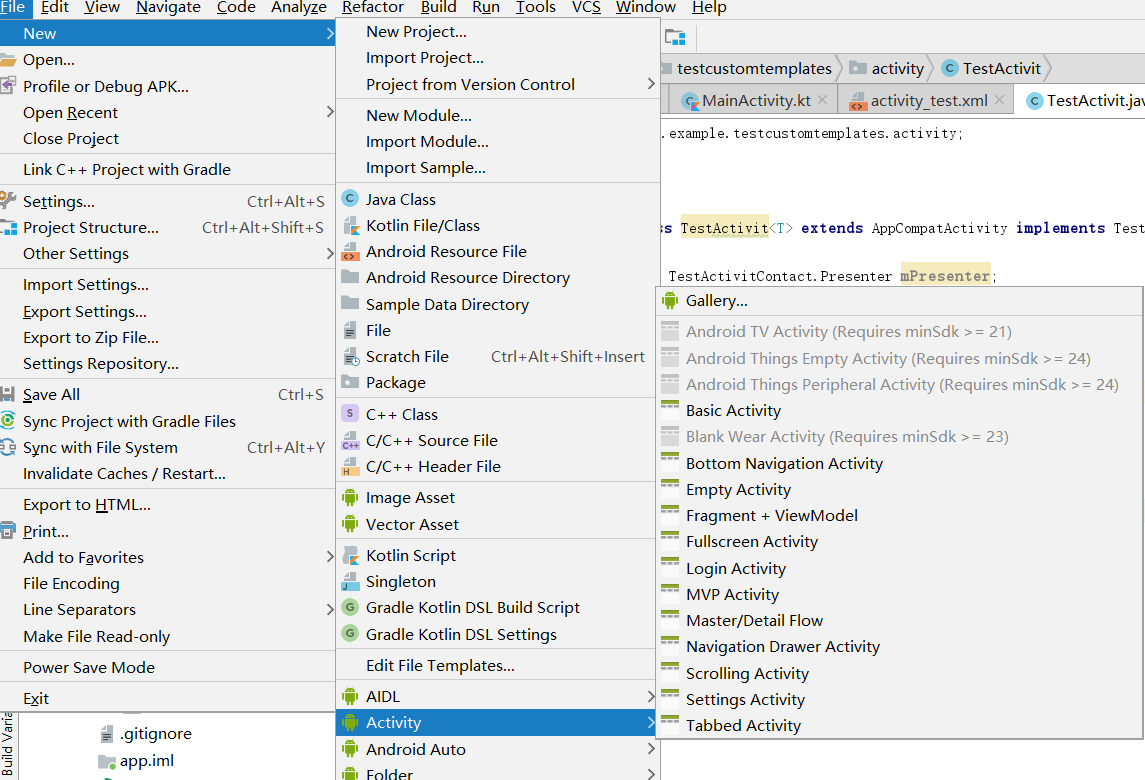
Task: Click the Android Resource Directory folder icon
Action: [351, 278]
